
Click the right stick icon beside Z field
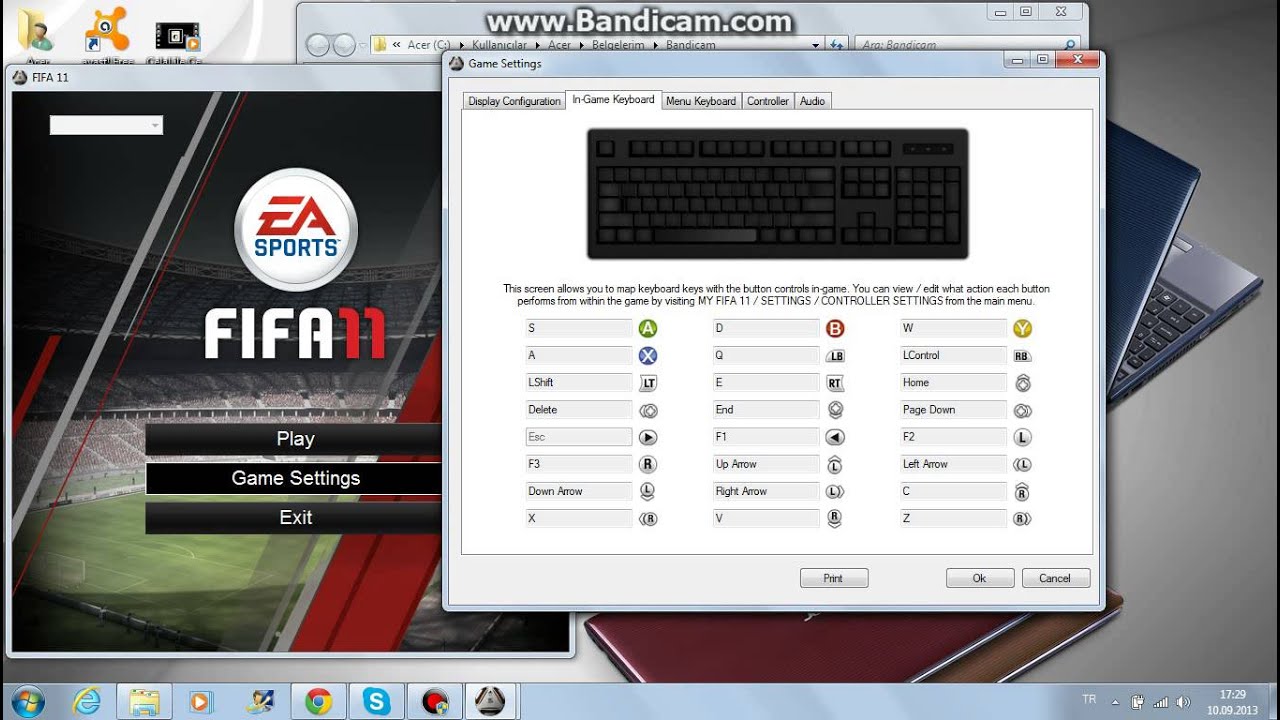(1022, 518)
